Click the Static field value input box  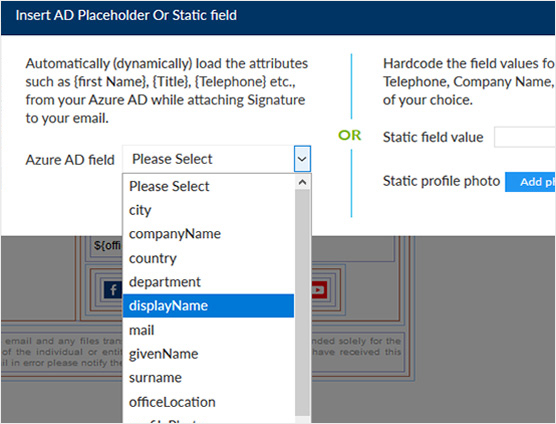pyautogui.click(x=525, y=137)
